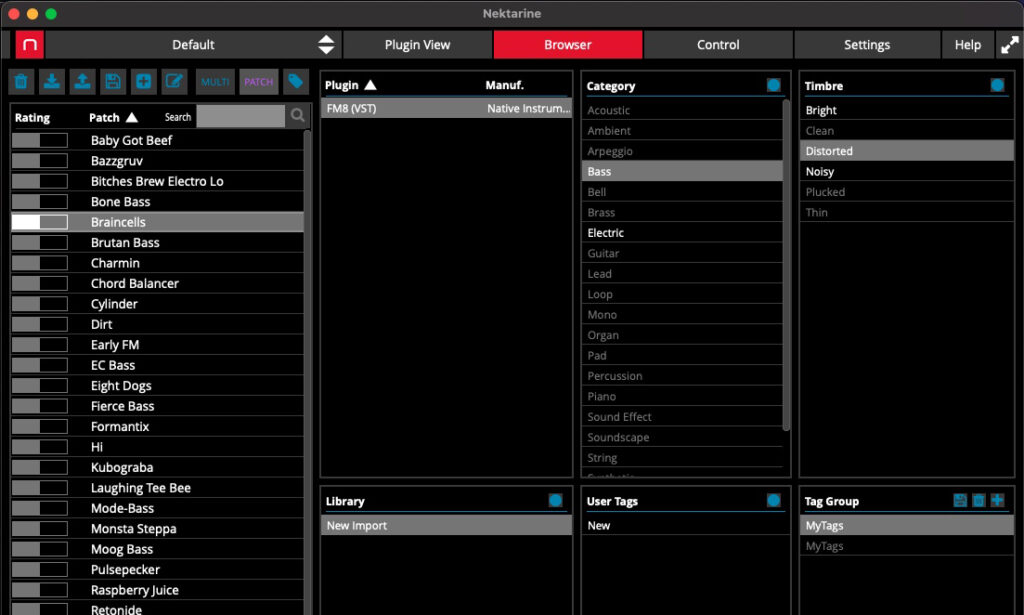
Task: Open the Default preset selector arrows
Action: pos(326,44)
